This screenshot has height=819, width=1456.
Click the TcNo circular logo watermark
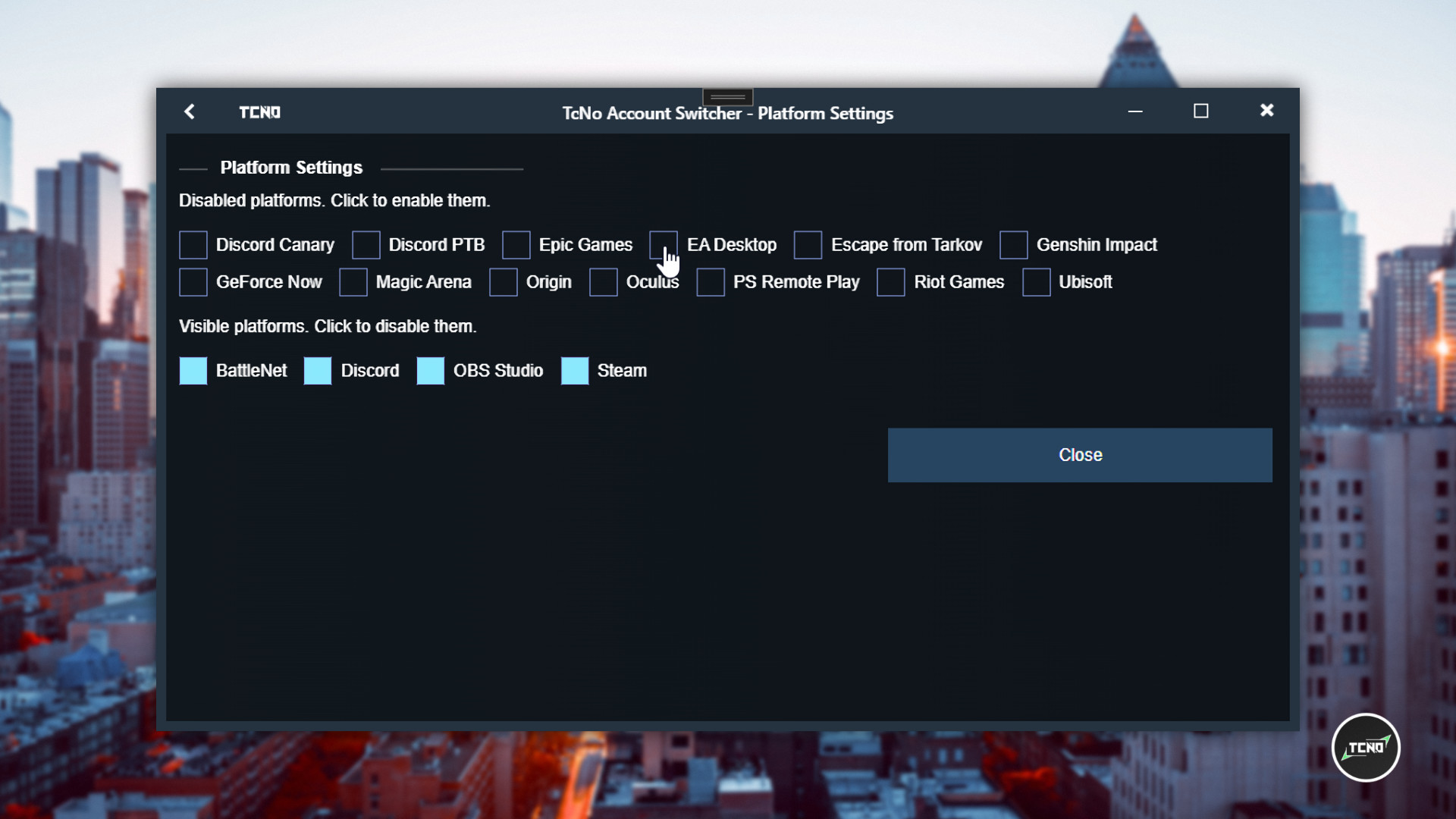pyautogui.click(x=1365, y=747)
